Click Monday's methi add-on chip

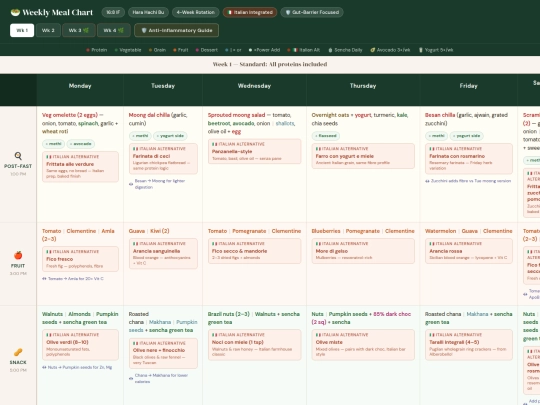pyautogui.click(x=54, y=144)
